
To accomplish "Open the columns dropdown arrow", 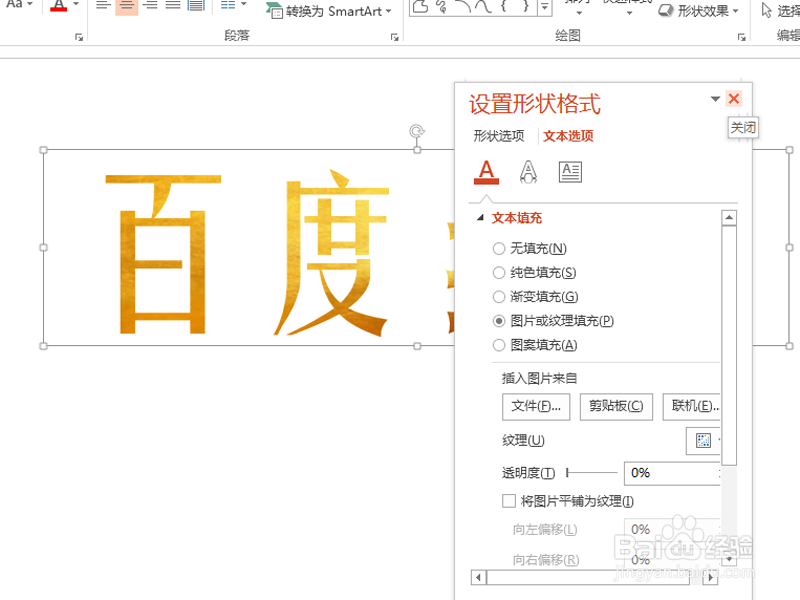I will tap(243, 4).
